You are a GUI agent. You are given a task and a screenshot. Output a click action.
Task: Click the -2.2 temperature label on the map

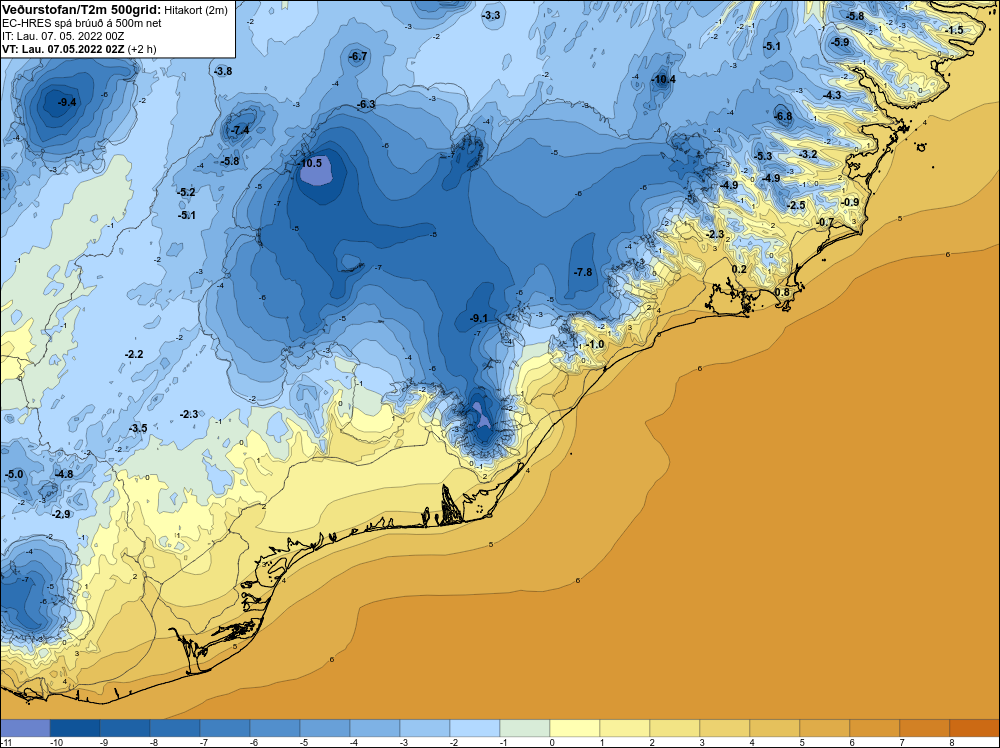134,354
